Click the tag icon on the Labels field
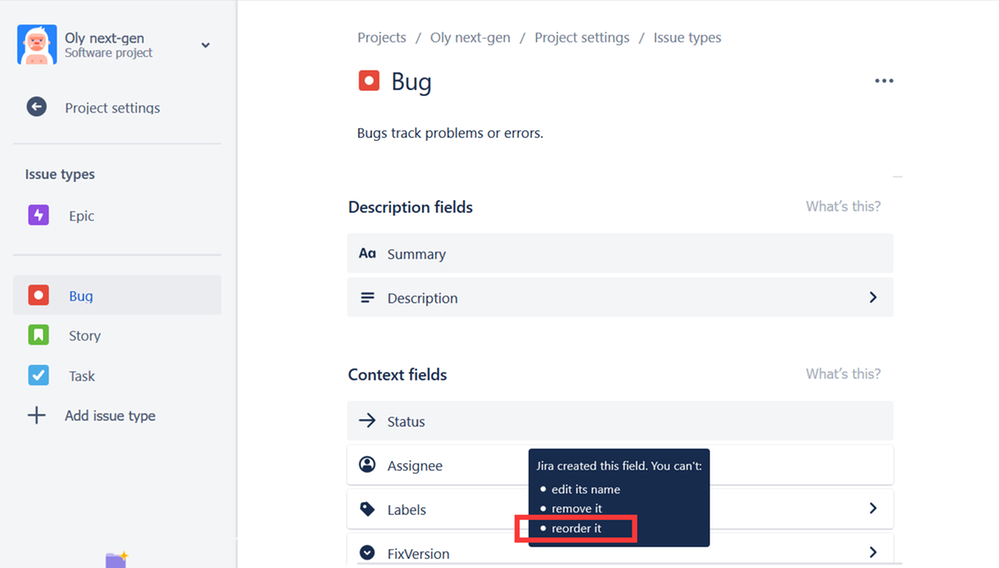Viewport: 999px width, 568px height. [x=367, y=509]
